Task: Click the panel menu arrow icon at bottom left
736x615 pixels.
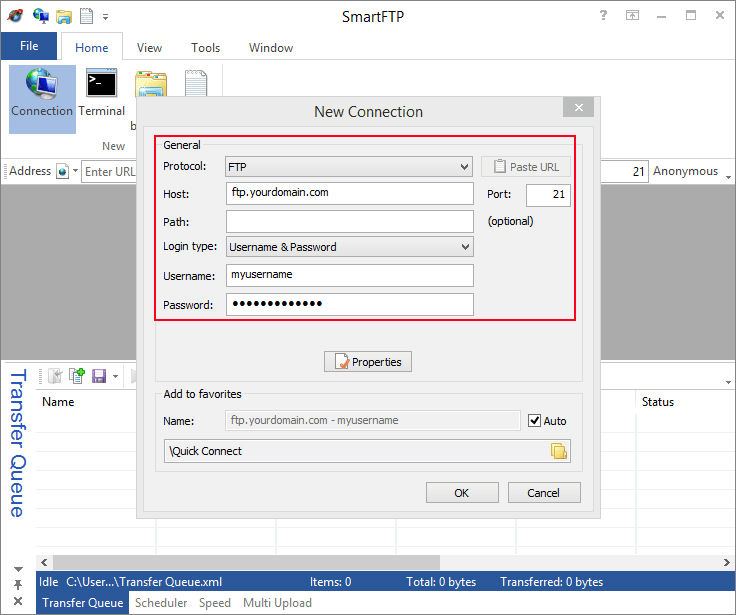Action: [x=18, y=569]
